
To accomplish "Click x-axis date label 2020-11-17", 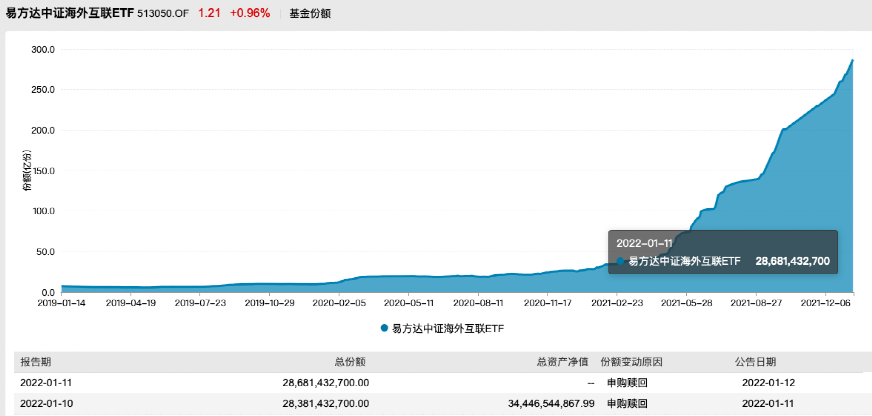I will (548, 304).
